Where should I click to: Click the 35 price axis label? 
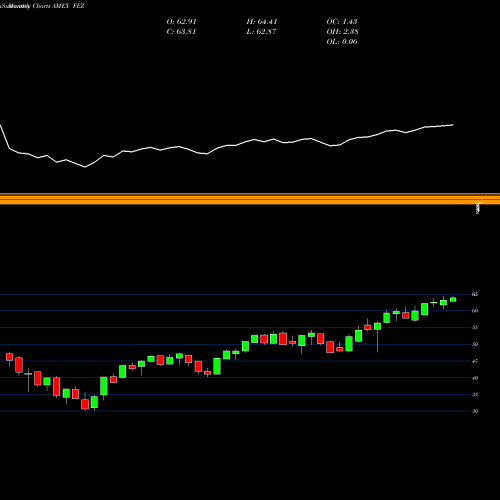(x=475, y=395)
